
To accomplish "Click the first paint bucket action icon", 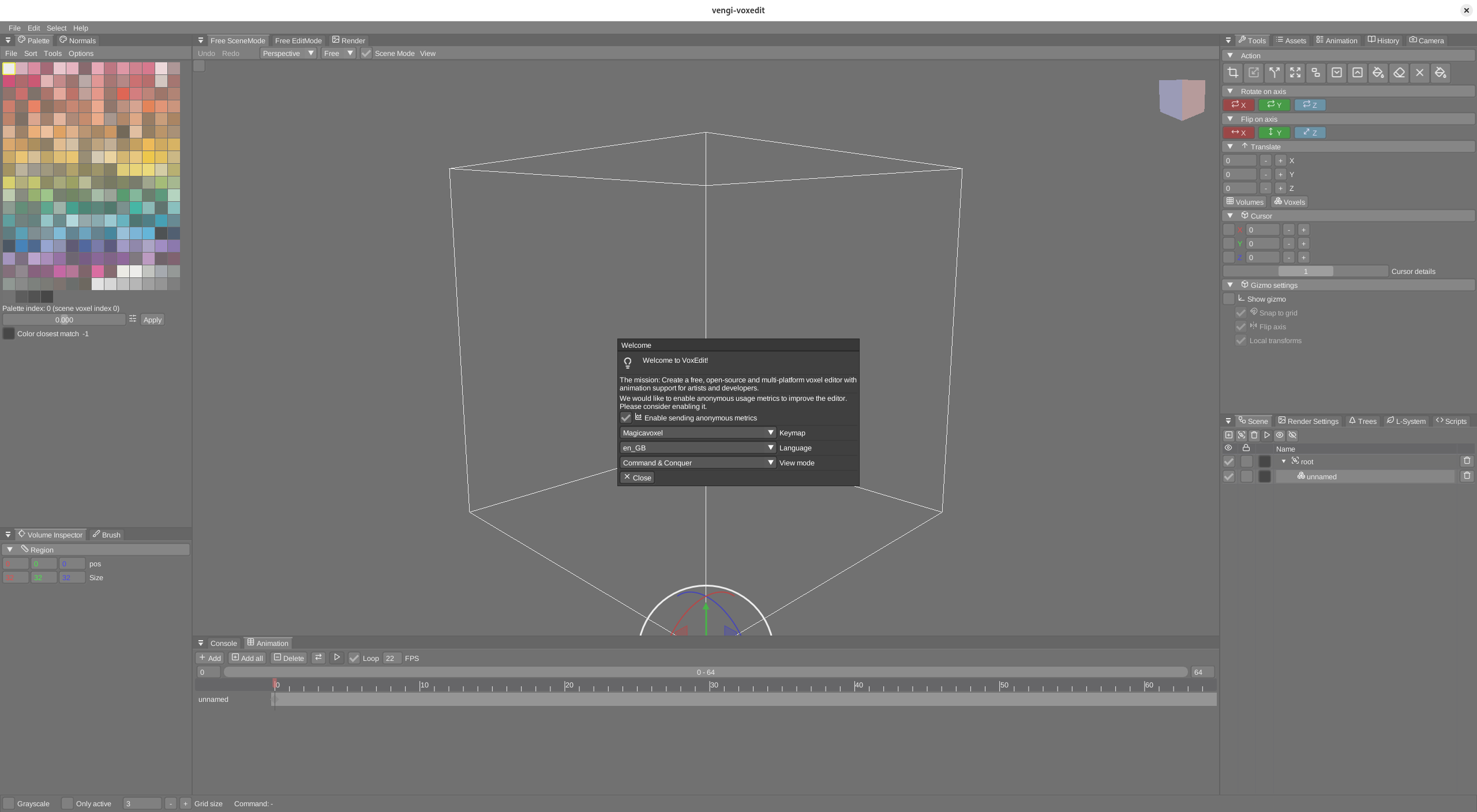I will 1378,73.
